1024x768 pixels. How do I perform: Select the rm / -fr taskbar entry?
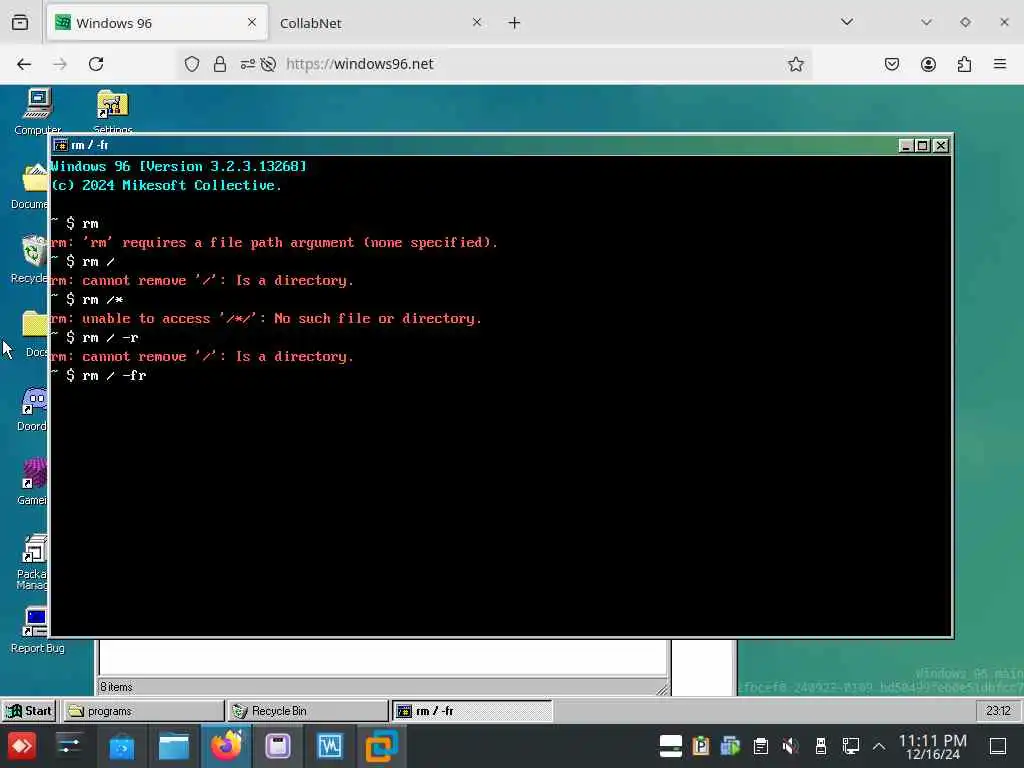472,711
